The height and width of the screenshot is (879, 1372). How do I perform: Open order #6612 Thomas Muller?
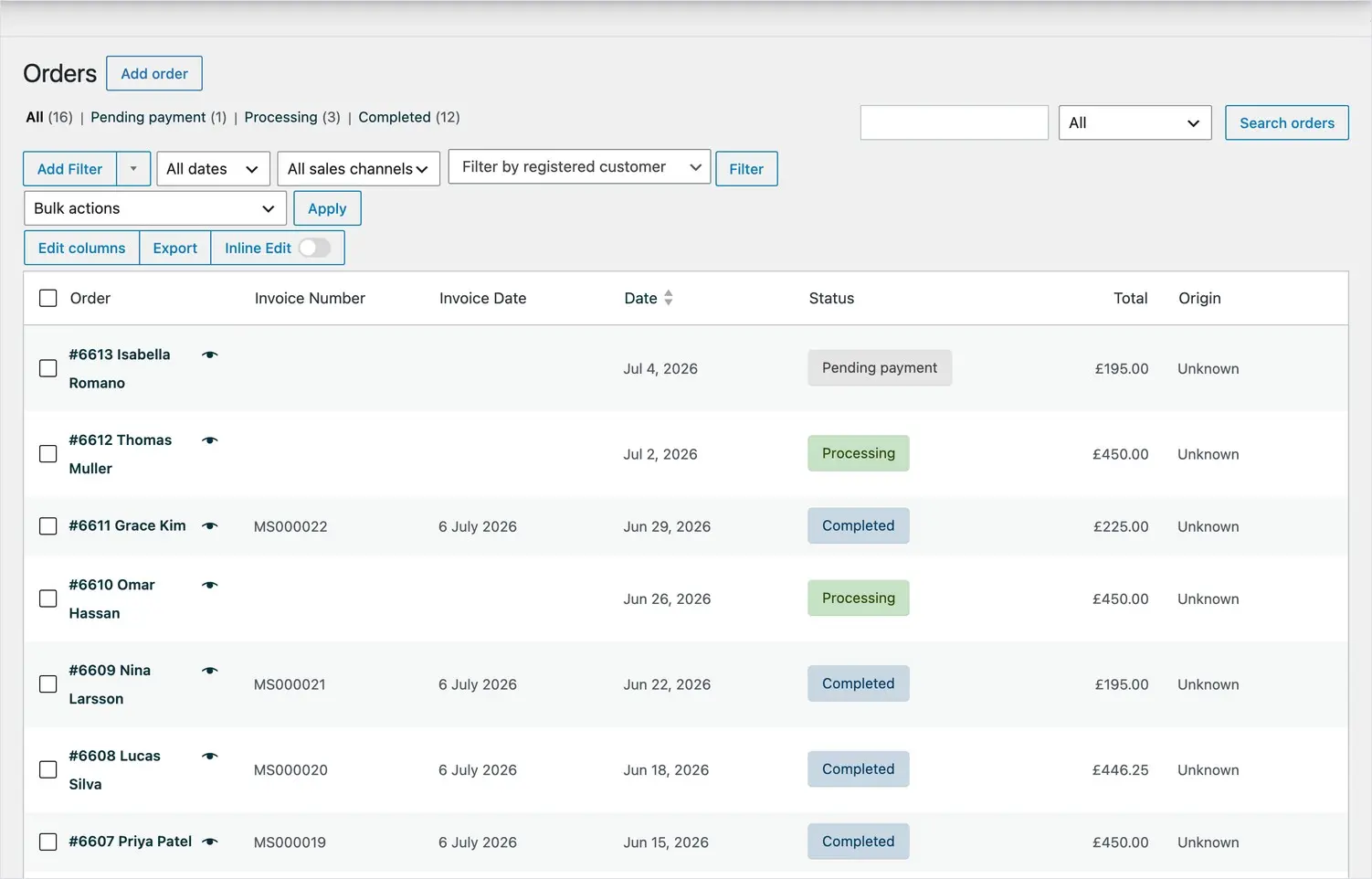click(x=121, y=454)
